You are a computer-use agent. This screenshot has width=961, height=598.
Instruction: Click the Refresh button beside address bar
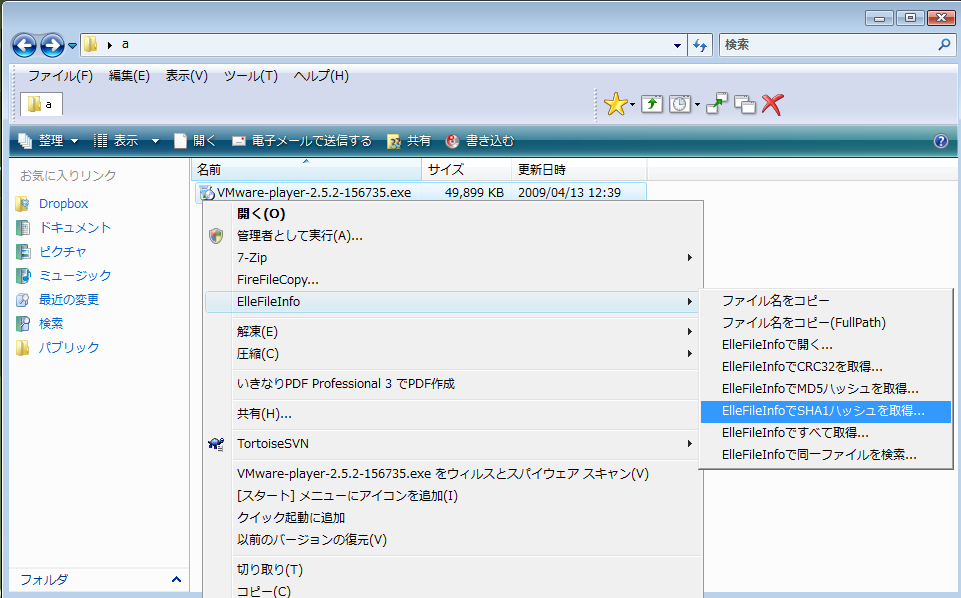(700, 45)
